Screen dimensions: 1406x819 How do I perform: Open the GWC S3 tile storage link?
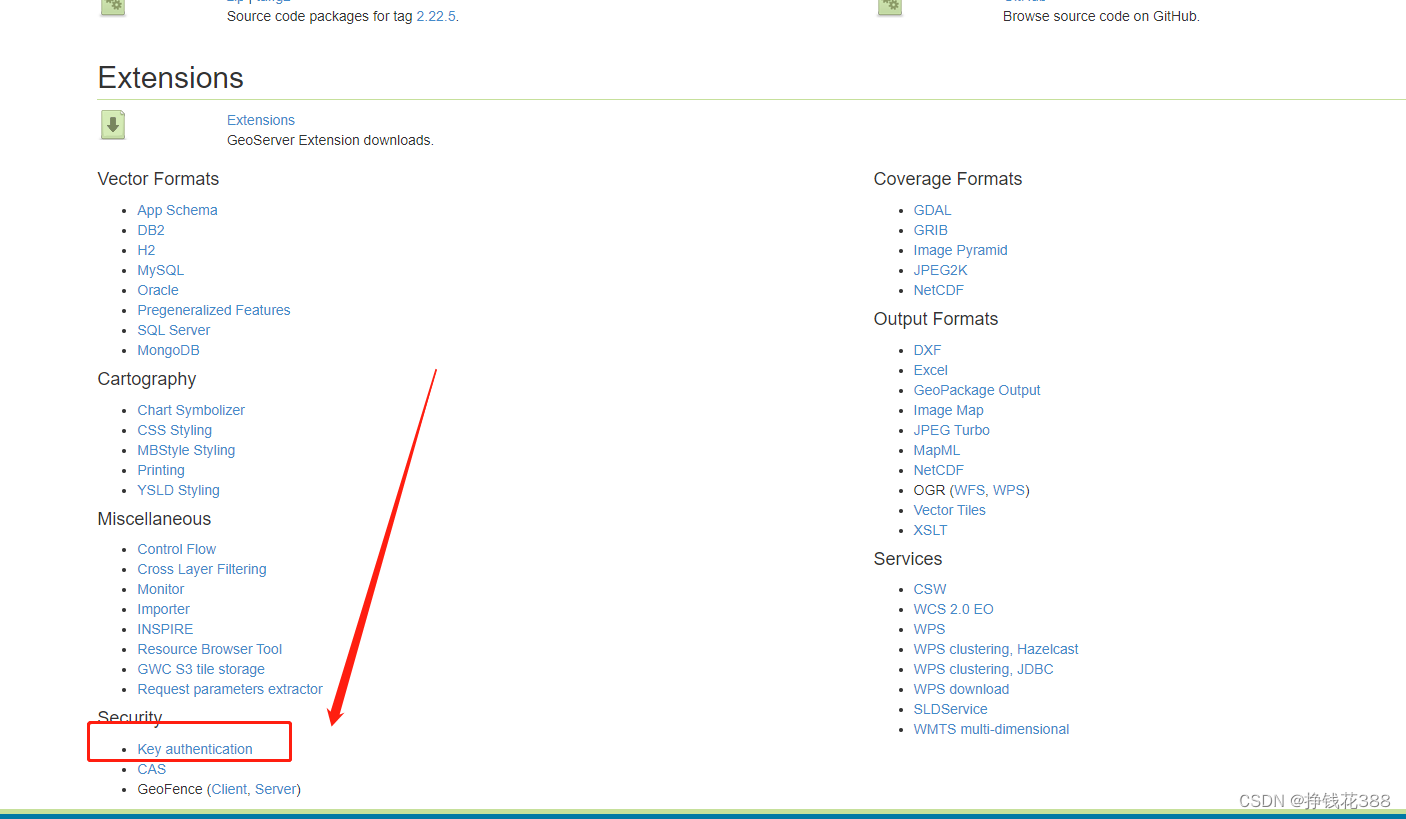pyautogui.click(x=201, y=669)
